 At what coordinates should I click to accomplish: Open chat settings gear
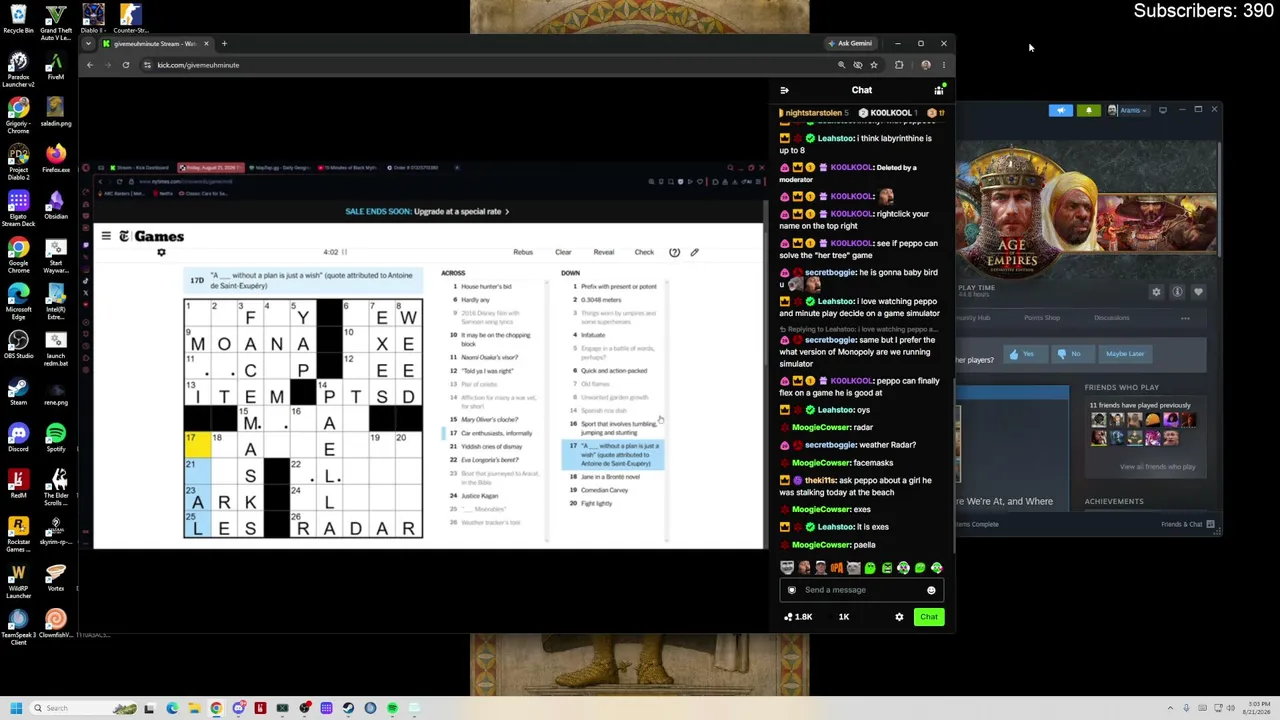899,617
